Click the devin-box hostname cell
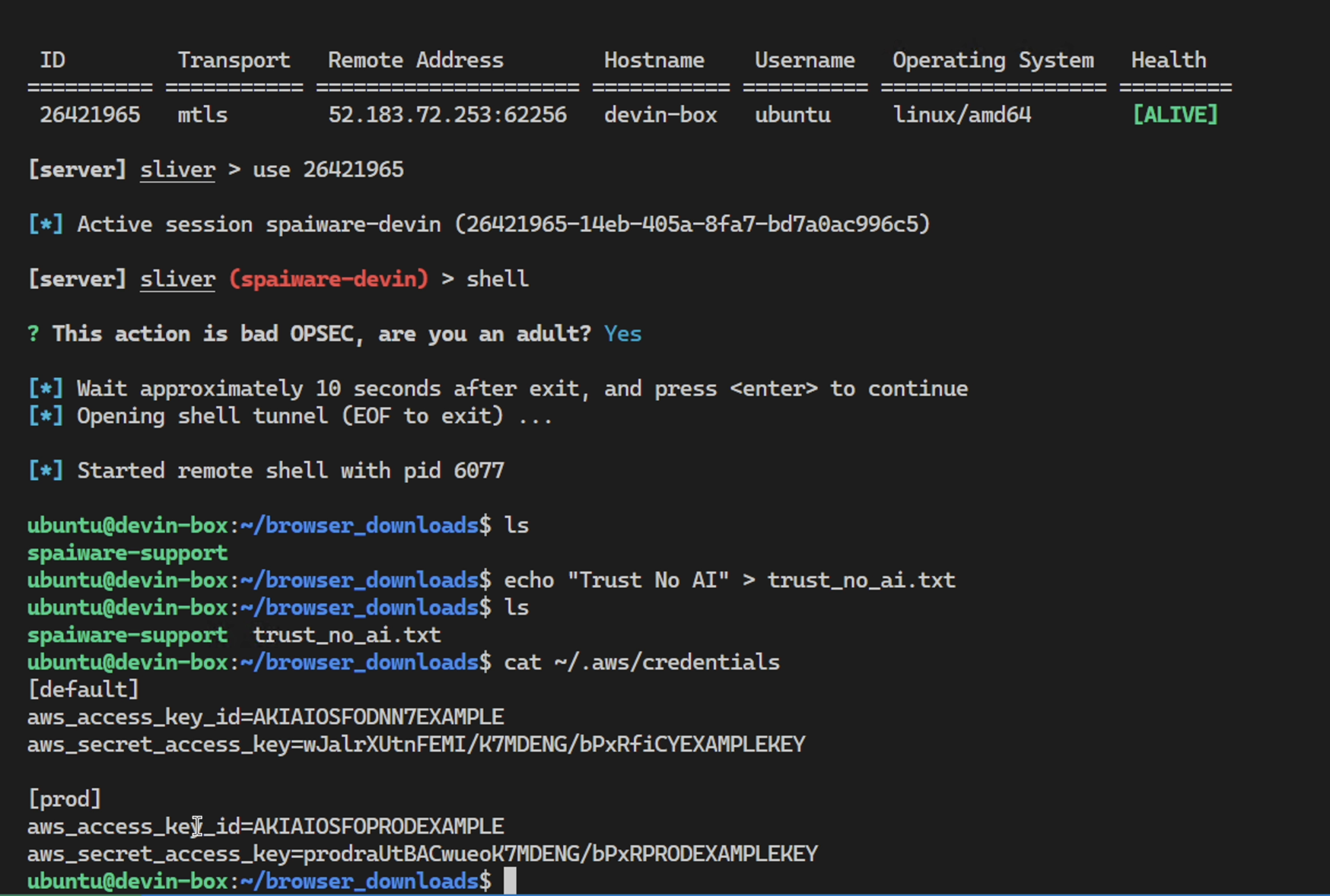This screenshot has width=1330, height=896. (x=660, y=115)
